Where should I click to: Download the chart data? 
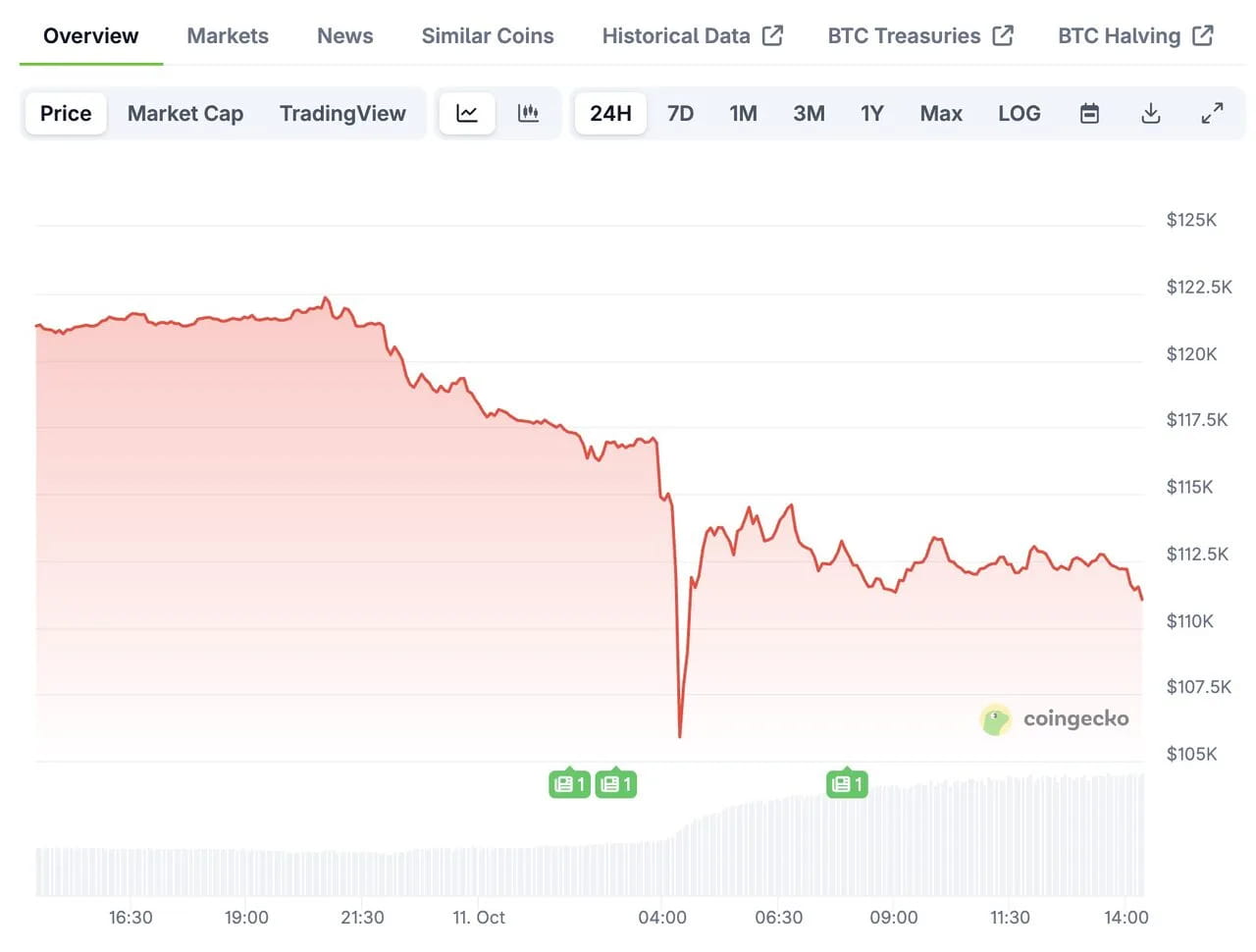click(1150, 113)
